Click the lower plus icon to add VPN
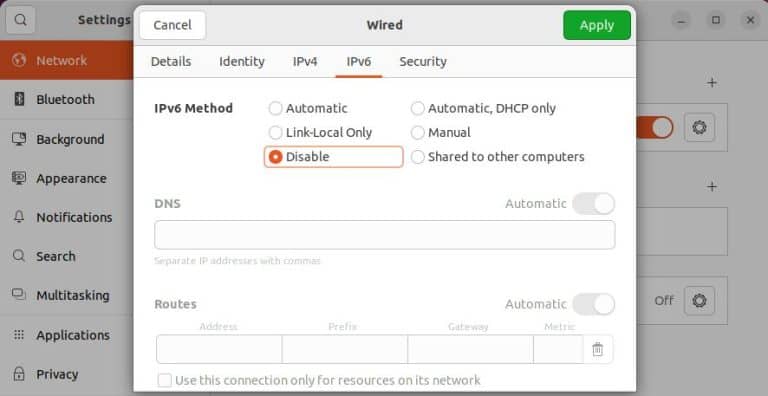 (712, 187)
